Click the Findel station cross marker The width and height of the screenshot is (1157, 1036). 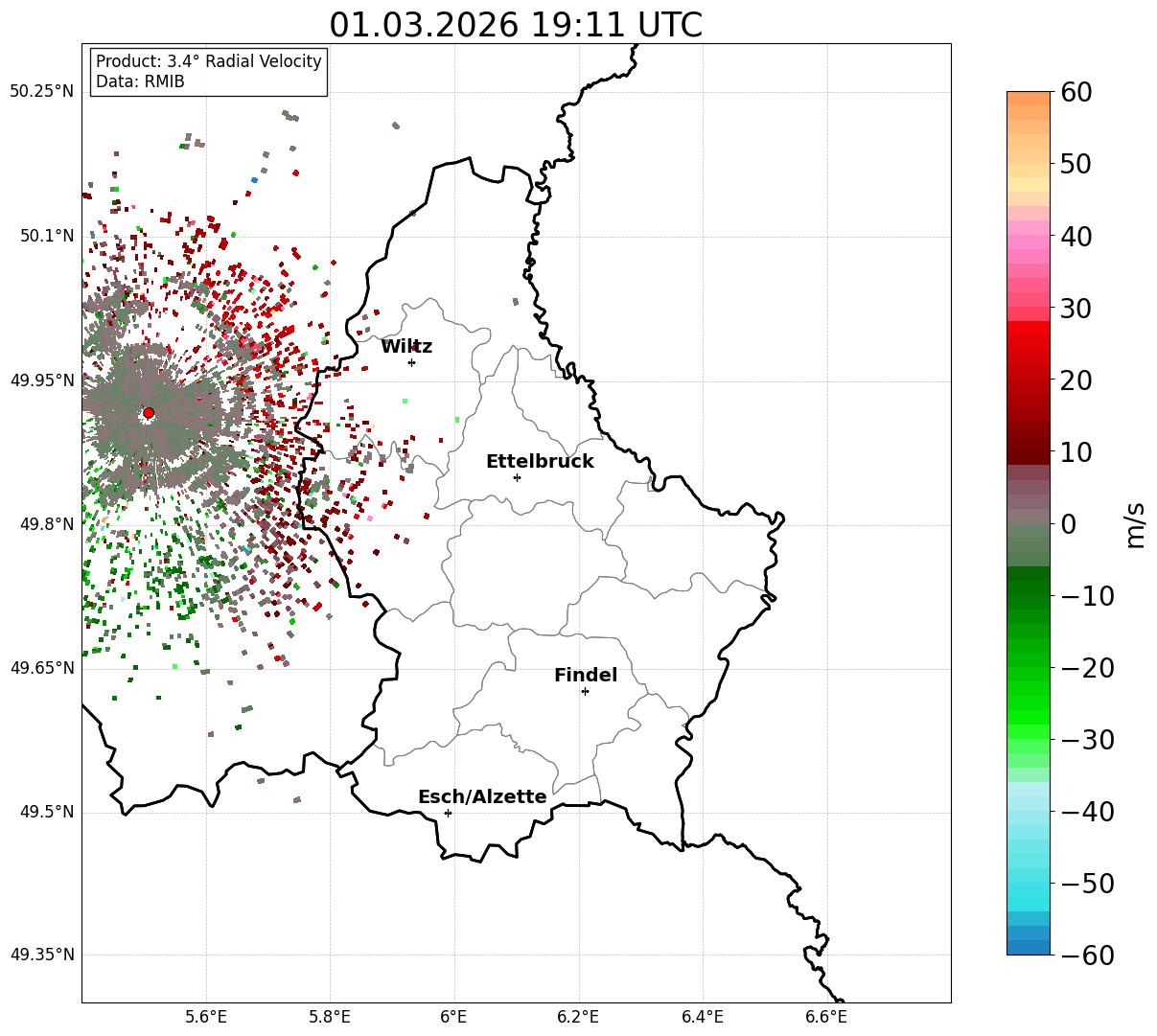(x=585, y=691)
